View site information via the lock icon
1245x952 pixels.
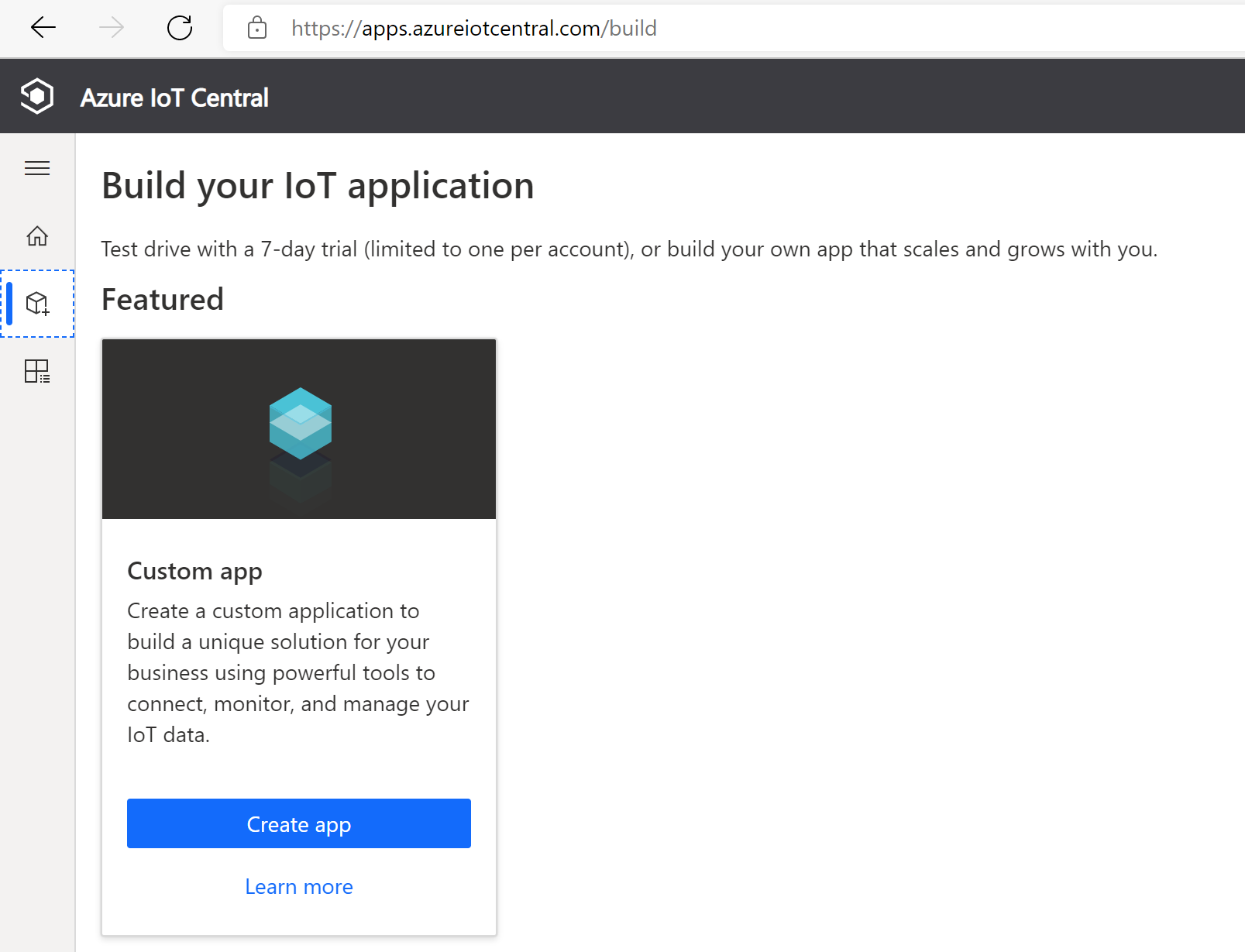pos(257,29)
